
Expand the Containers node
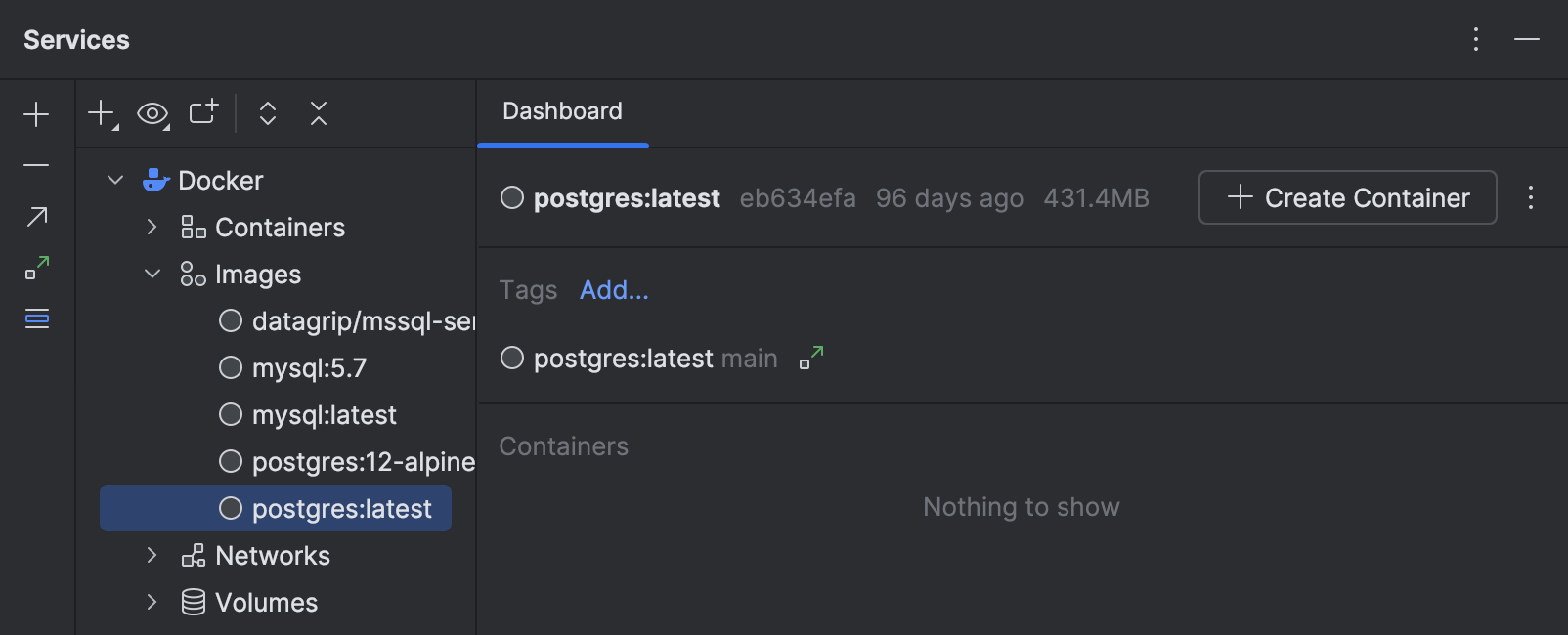point(152,227)
